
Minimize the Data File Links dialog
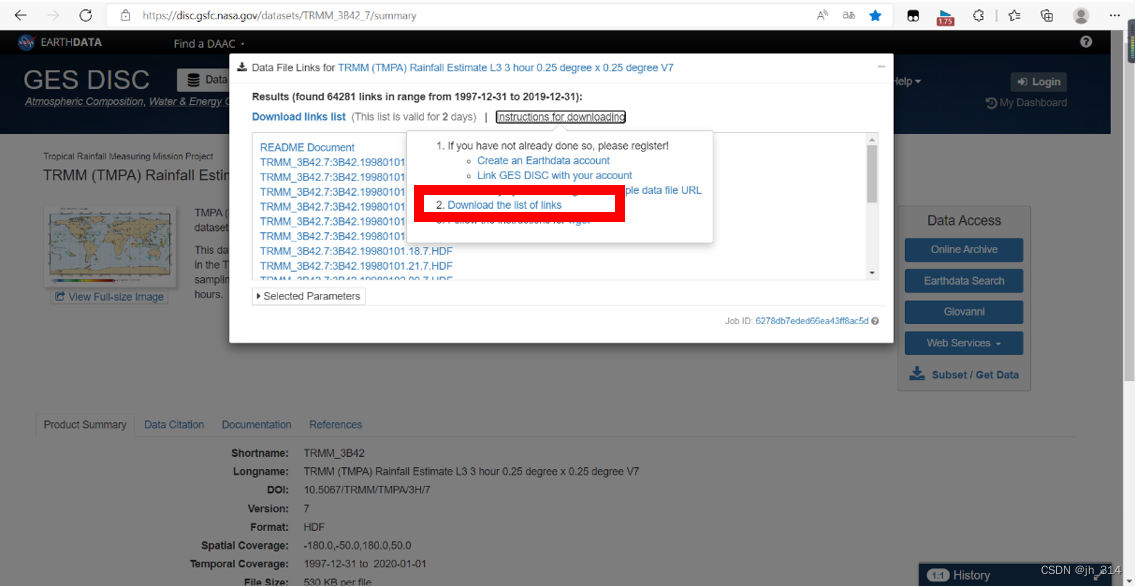click(881, 67)
